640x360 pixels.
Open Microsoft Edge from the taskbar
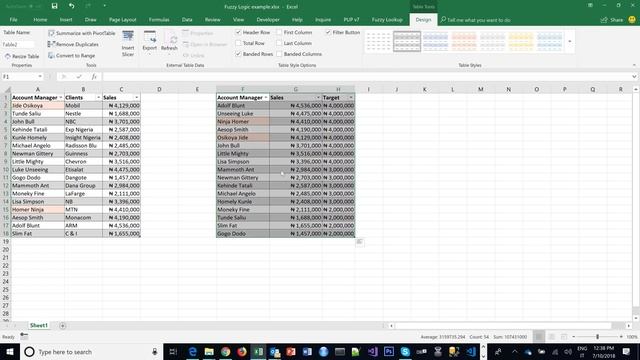(x=193, y=352)
